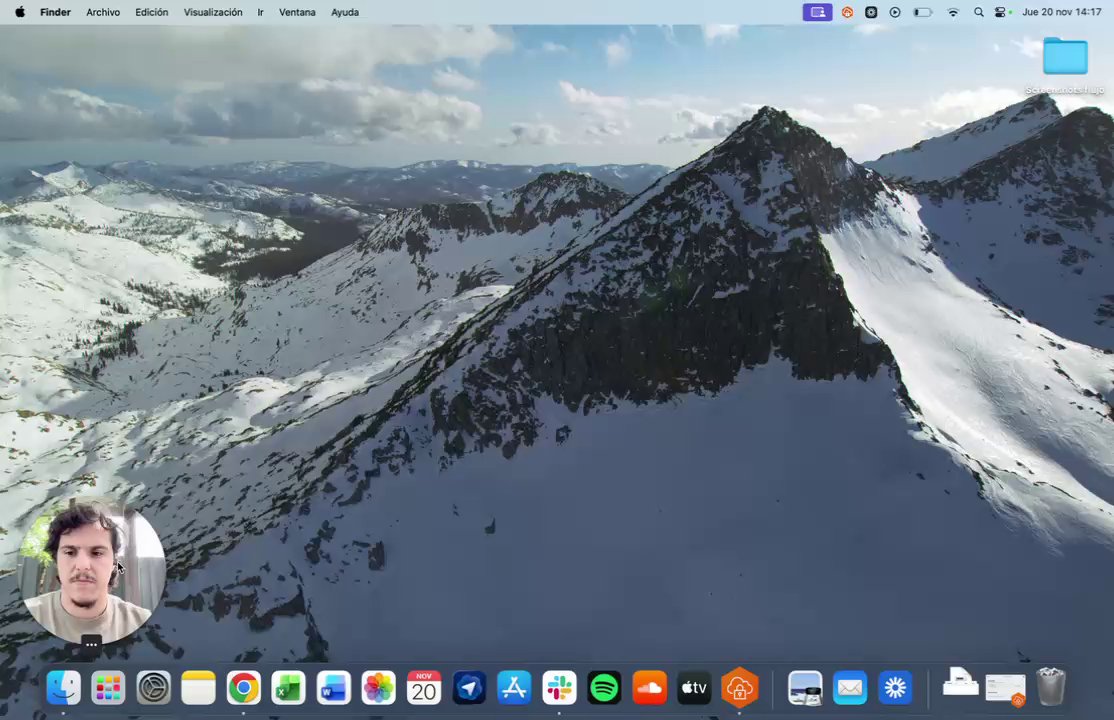Open Slack from the Dock
The width and height of the screenshot is (1114, 720).
[x=559, y=688]
